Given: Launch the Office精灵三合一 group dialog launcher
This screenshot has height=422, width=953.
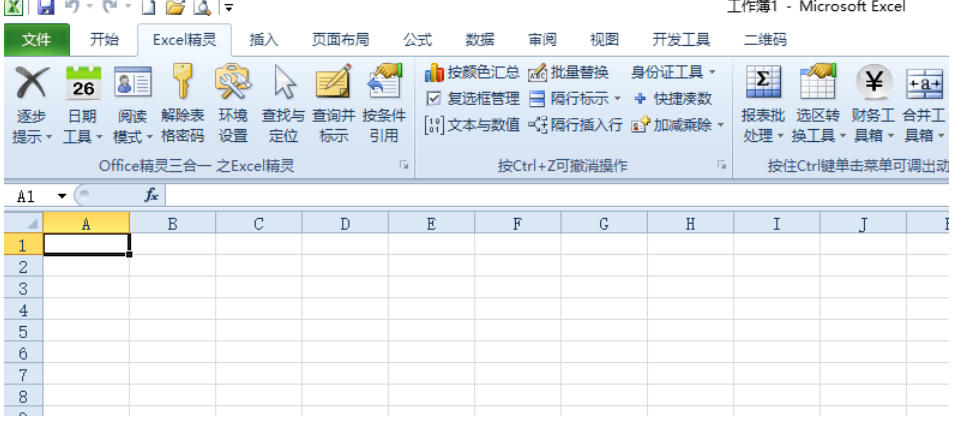Looking at the screenshot, I should (404, 165).
